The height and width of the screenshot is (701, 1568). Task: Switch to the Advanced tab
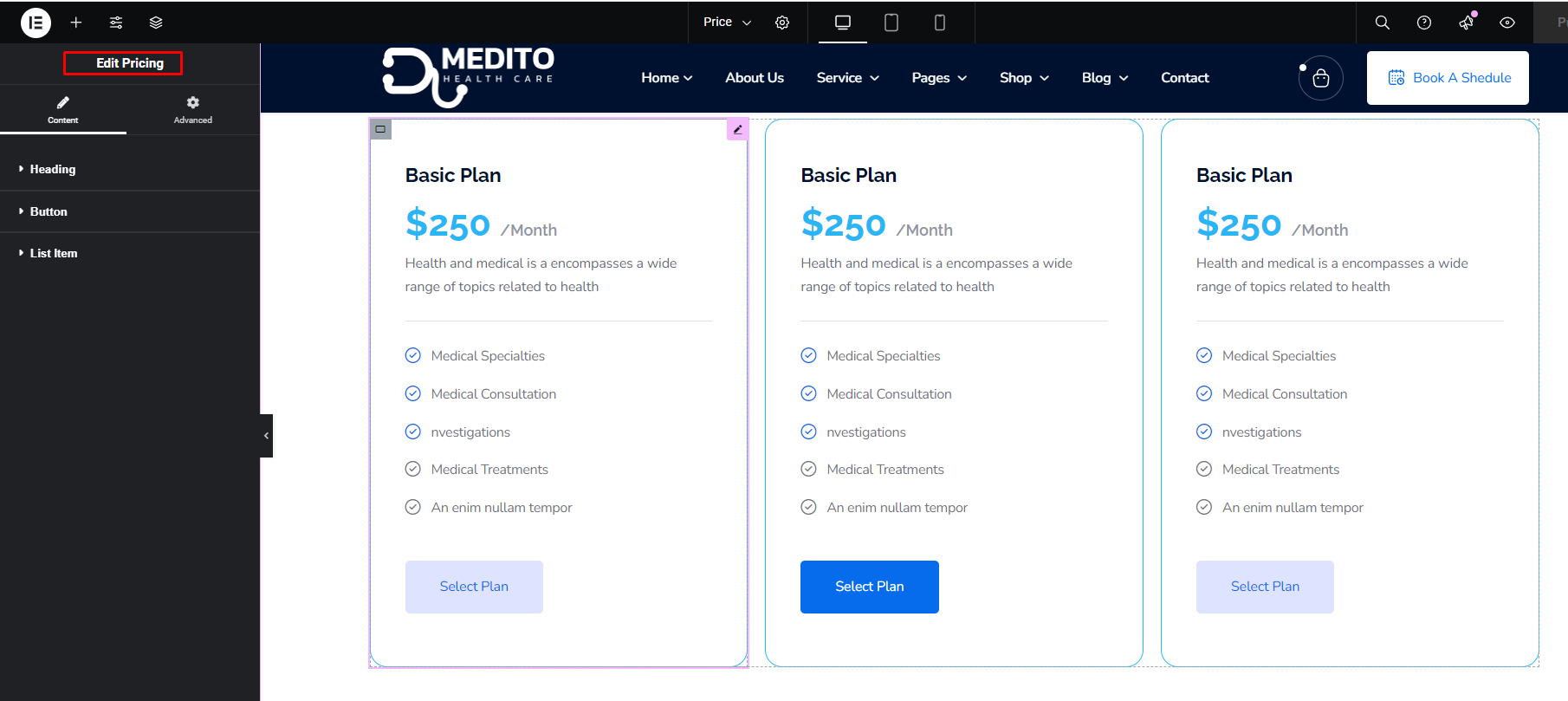192,109
